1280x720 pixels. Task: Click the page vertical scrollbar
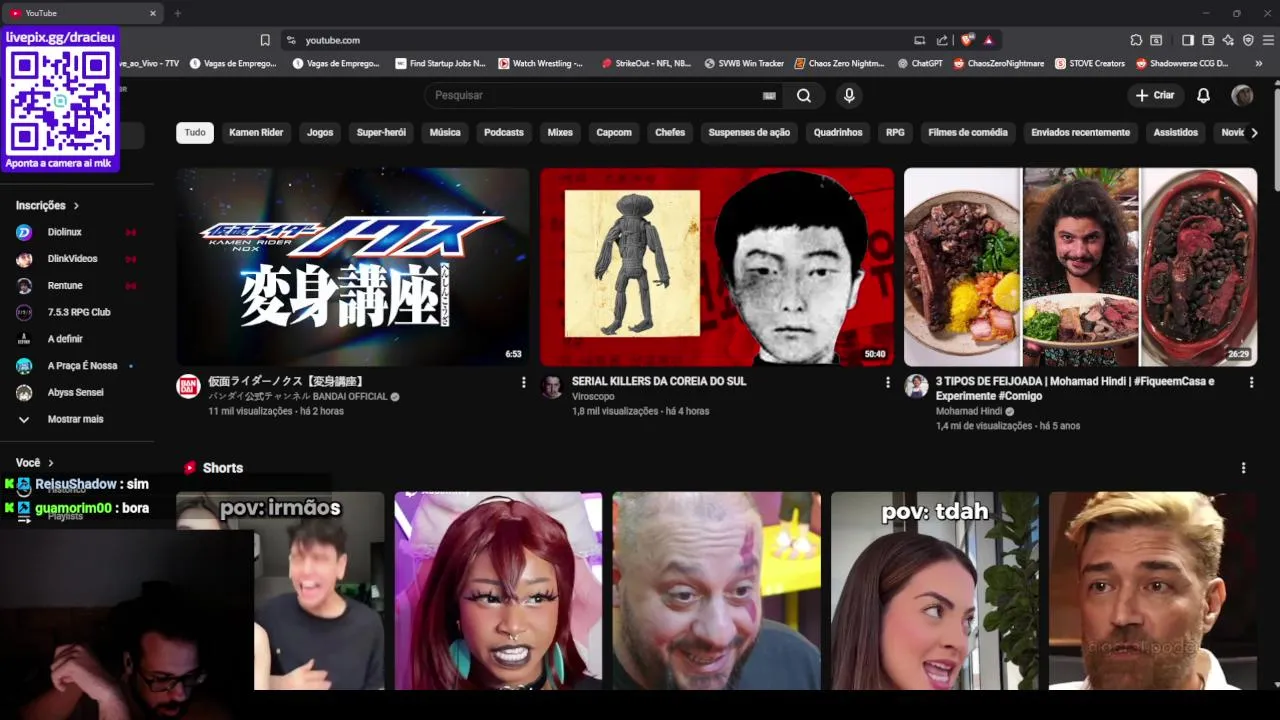click(1275, 140)
